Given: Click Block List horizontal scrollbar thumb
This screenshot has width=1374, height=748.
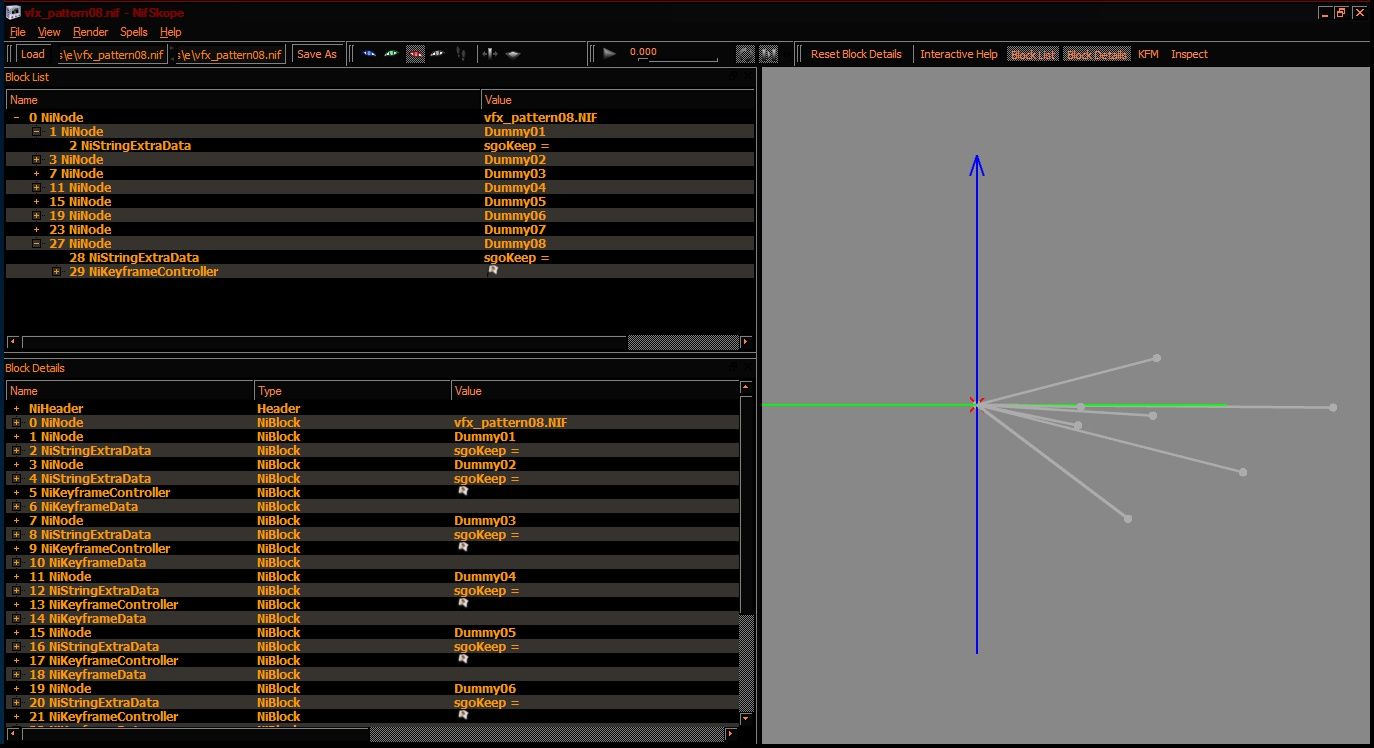Looking at the screenshot, I should [325, 343].
